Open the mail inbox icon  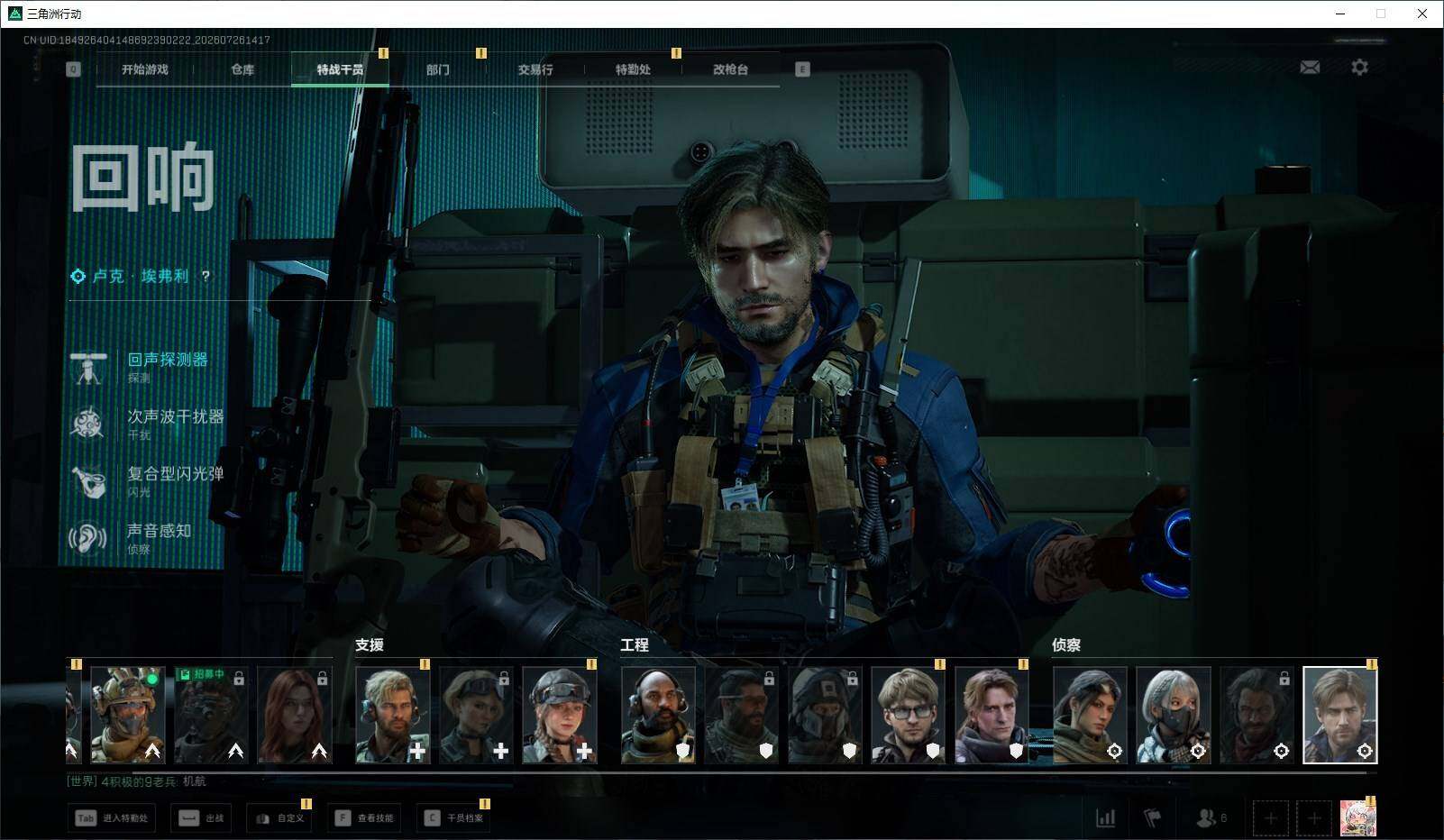[x=1310, y=68]
